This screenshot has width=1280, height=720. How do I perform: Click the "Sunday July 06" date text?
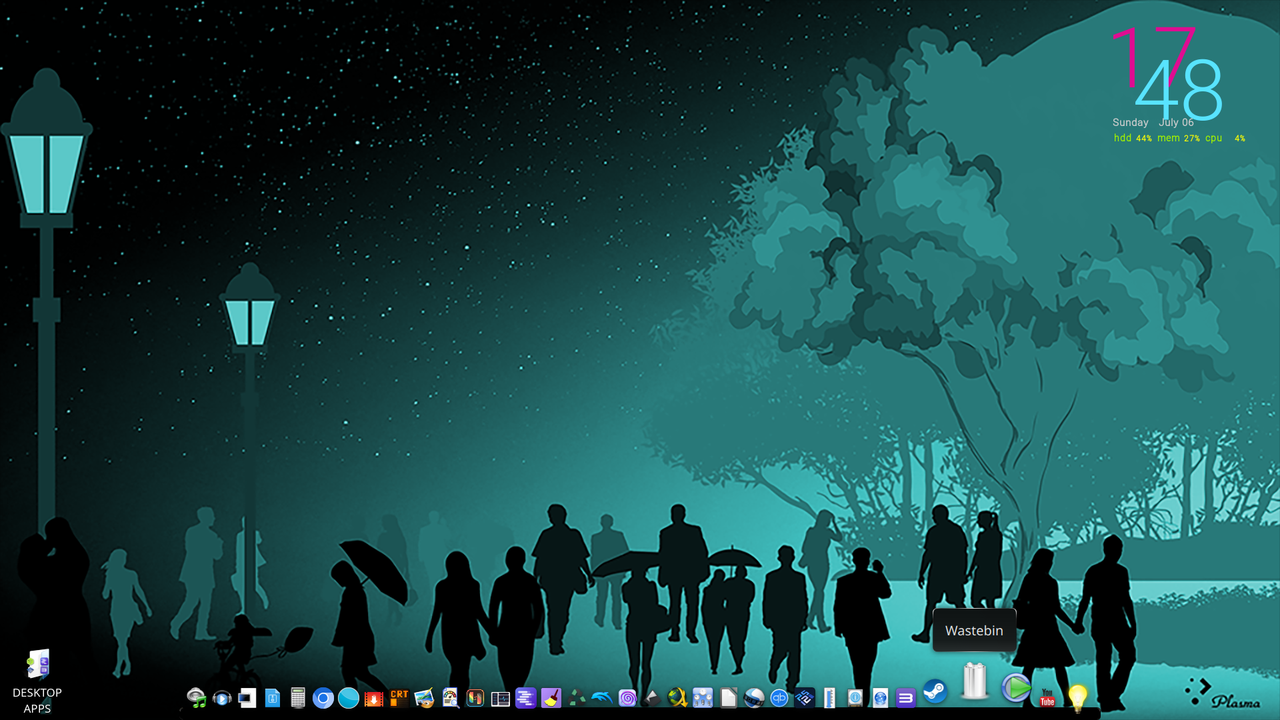1153,123
